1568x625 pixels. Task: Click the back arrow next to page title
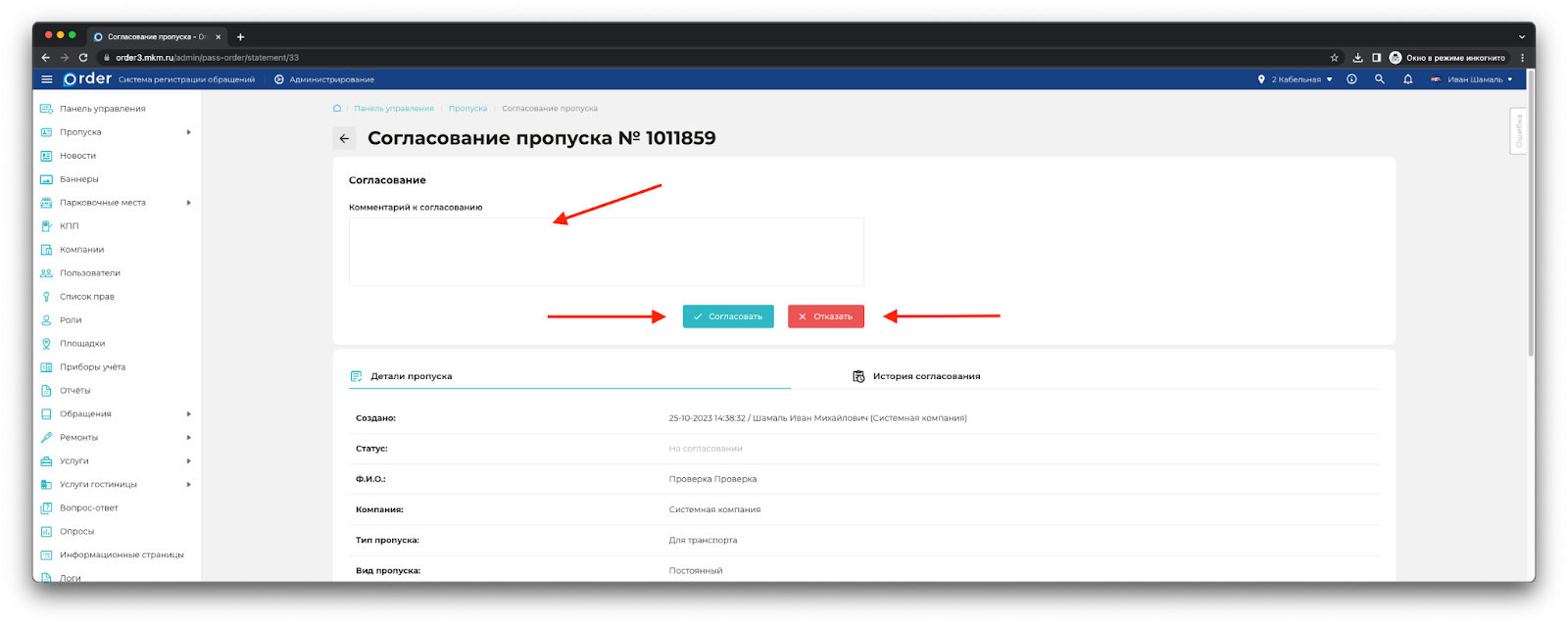(344, 139)
